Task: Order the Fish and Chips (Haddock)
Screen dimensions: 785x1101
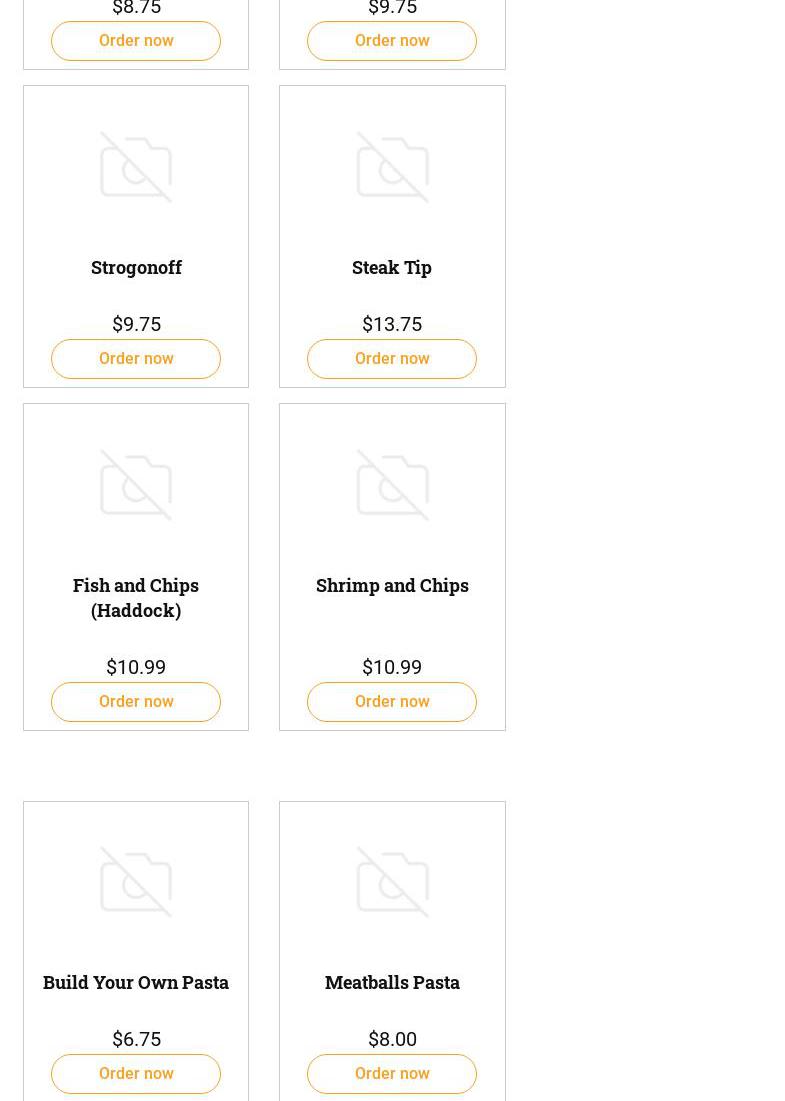Action: [136, 702]
